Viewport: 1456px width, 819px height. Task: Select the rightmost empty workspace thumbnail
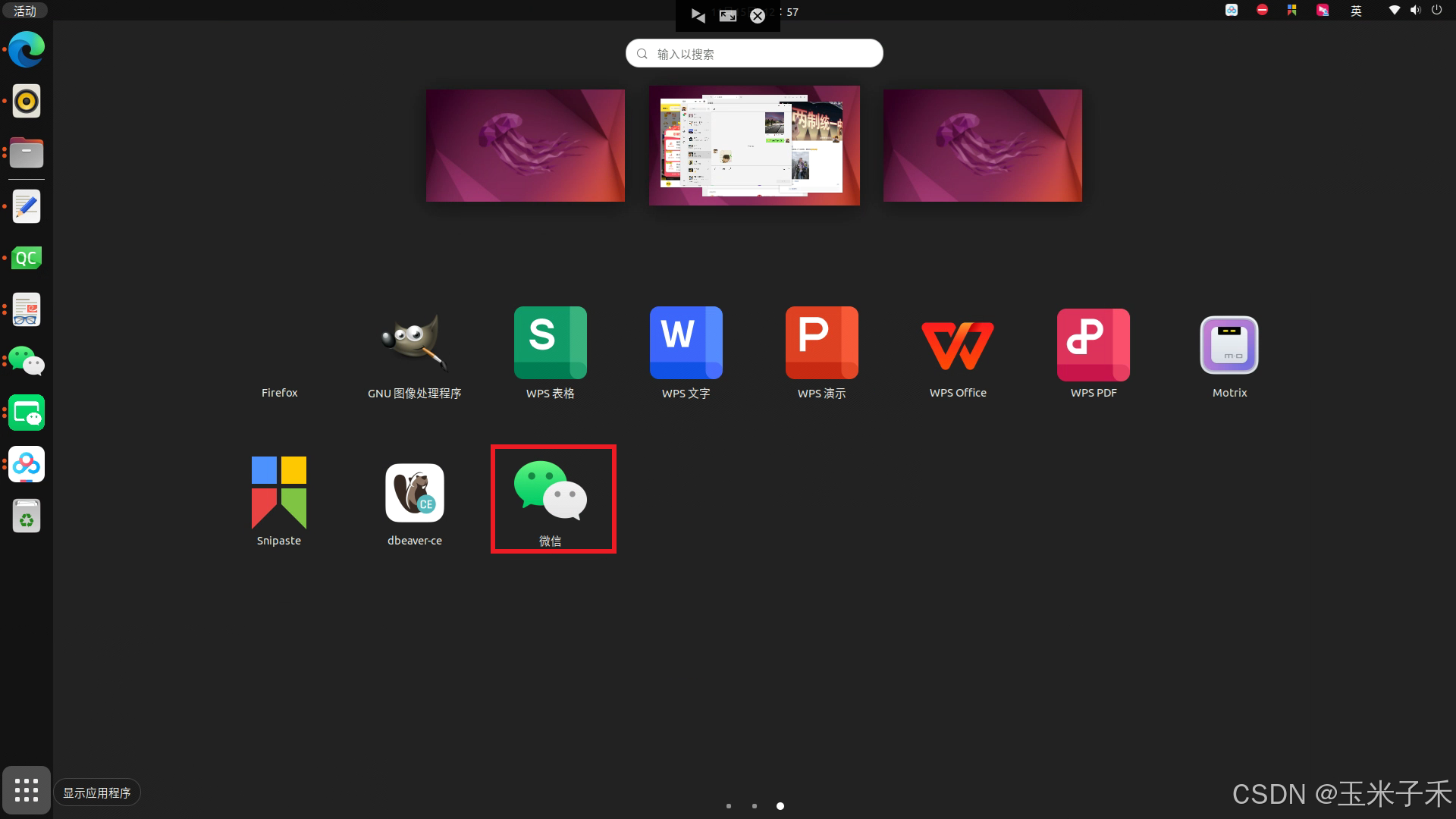pos(982,146)
